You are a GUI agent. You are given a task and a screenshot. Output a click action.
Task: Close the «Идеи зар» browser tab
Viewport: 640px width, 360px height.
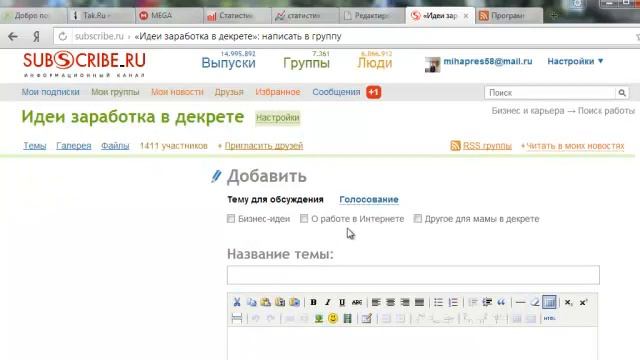coord(466,16)
